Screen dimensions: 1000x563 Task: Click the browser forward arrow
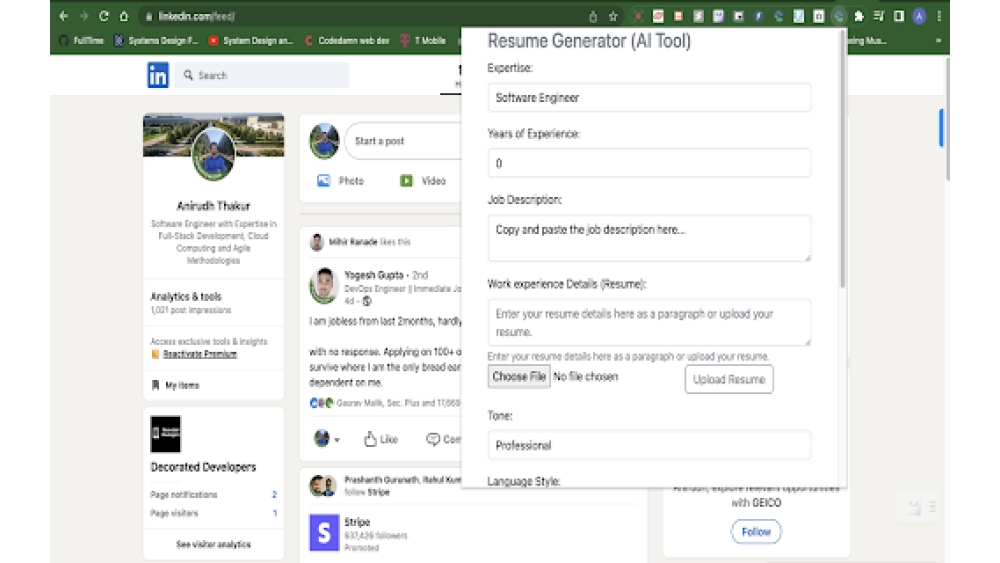pyautogui.click(x=84, y=16)
